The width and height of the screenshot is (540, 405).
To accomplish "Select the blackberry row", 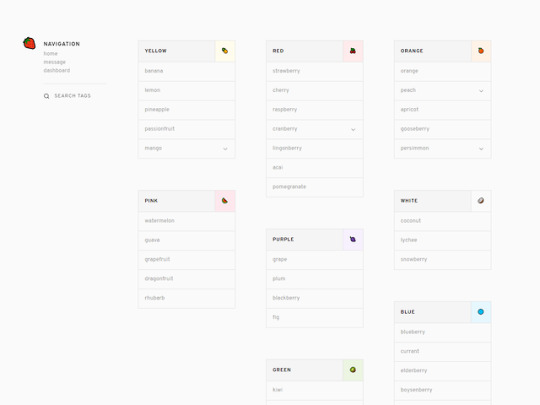I will coord(315,298).
